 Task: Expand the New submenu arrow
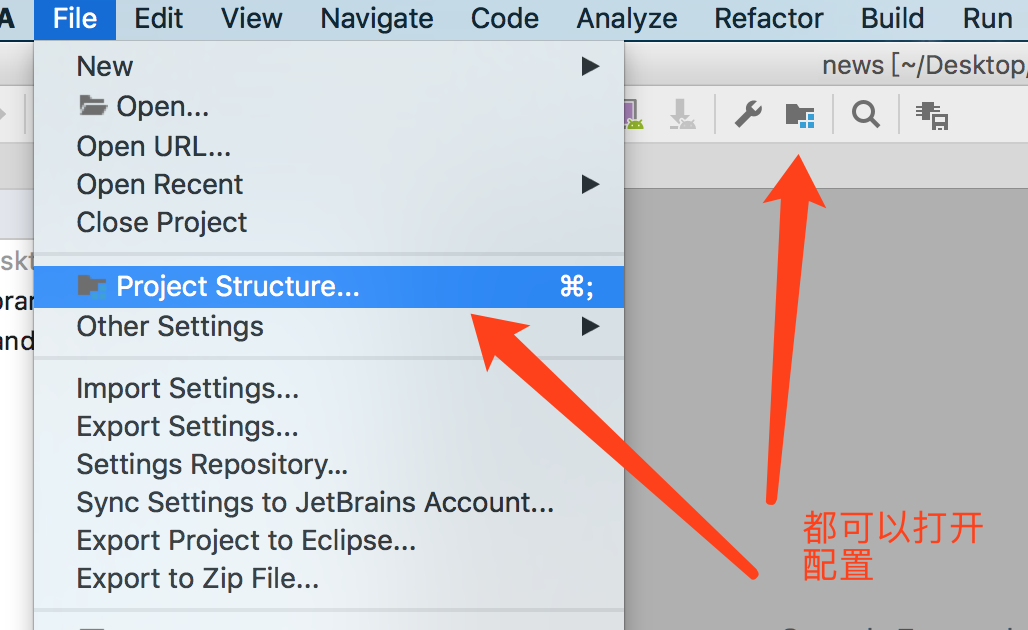[590, 67]
